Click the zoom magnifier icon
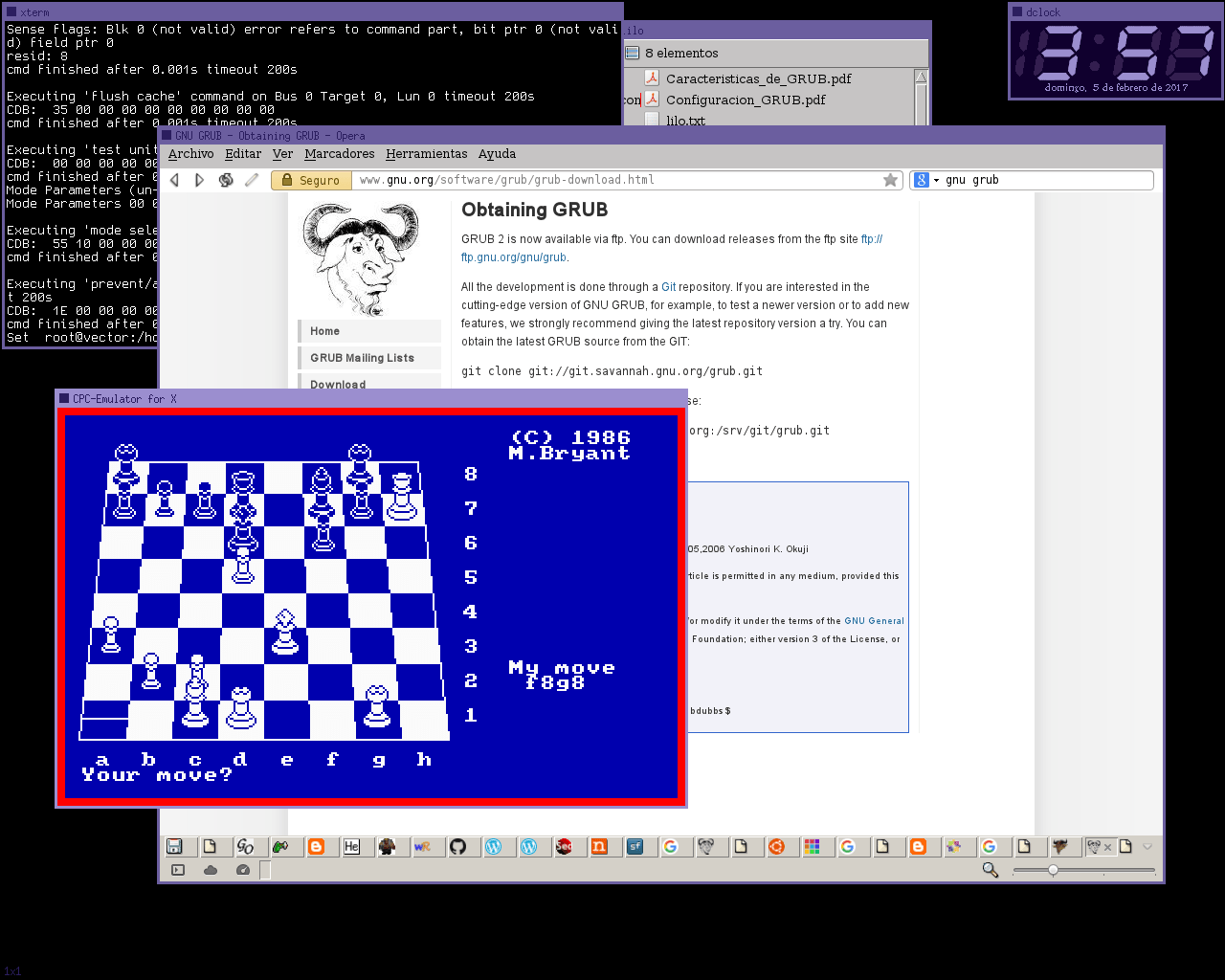This screenshot has height=980, width=1225. point(990,870)
